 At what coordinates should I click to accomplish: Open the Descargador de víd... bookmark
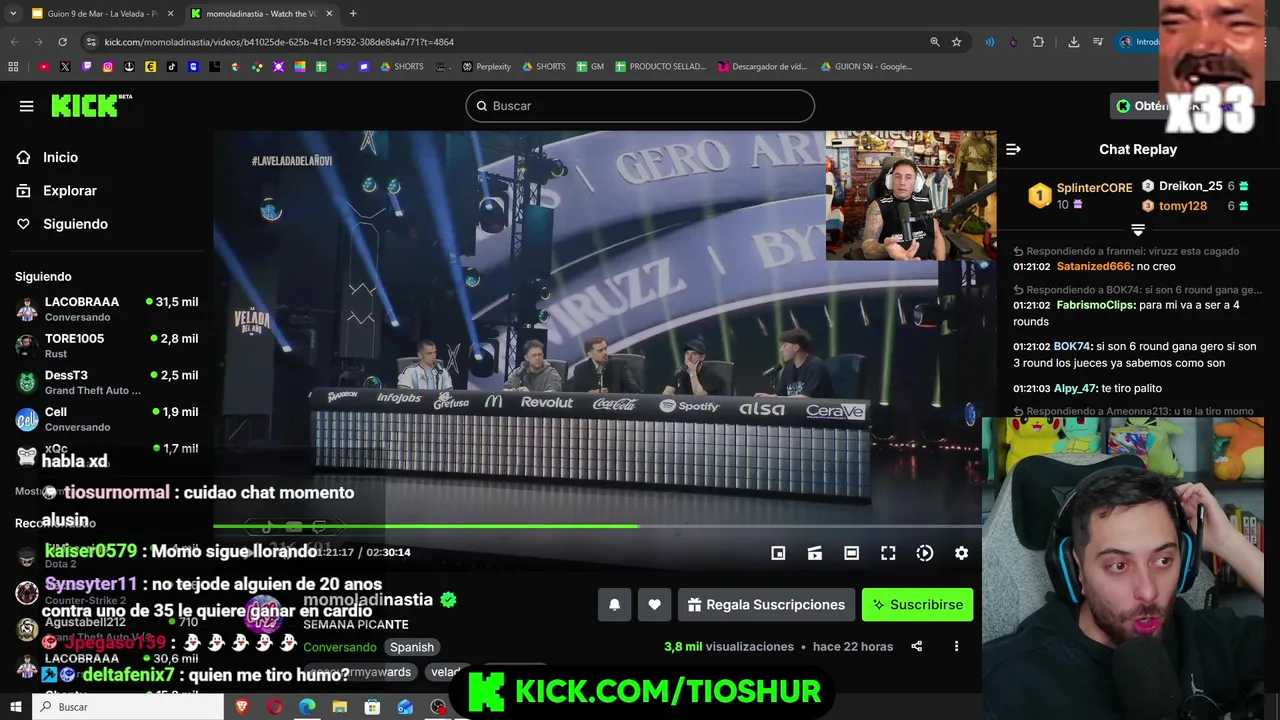tap(762, 67)
